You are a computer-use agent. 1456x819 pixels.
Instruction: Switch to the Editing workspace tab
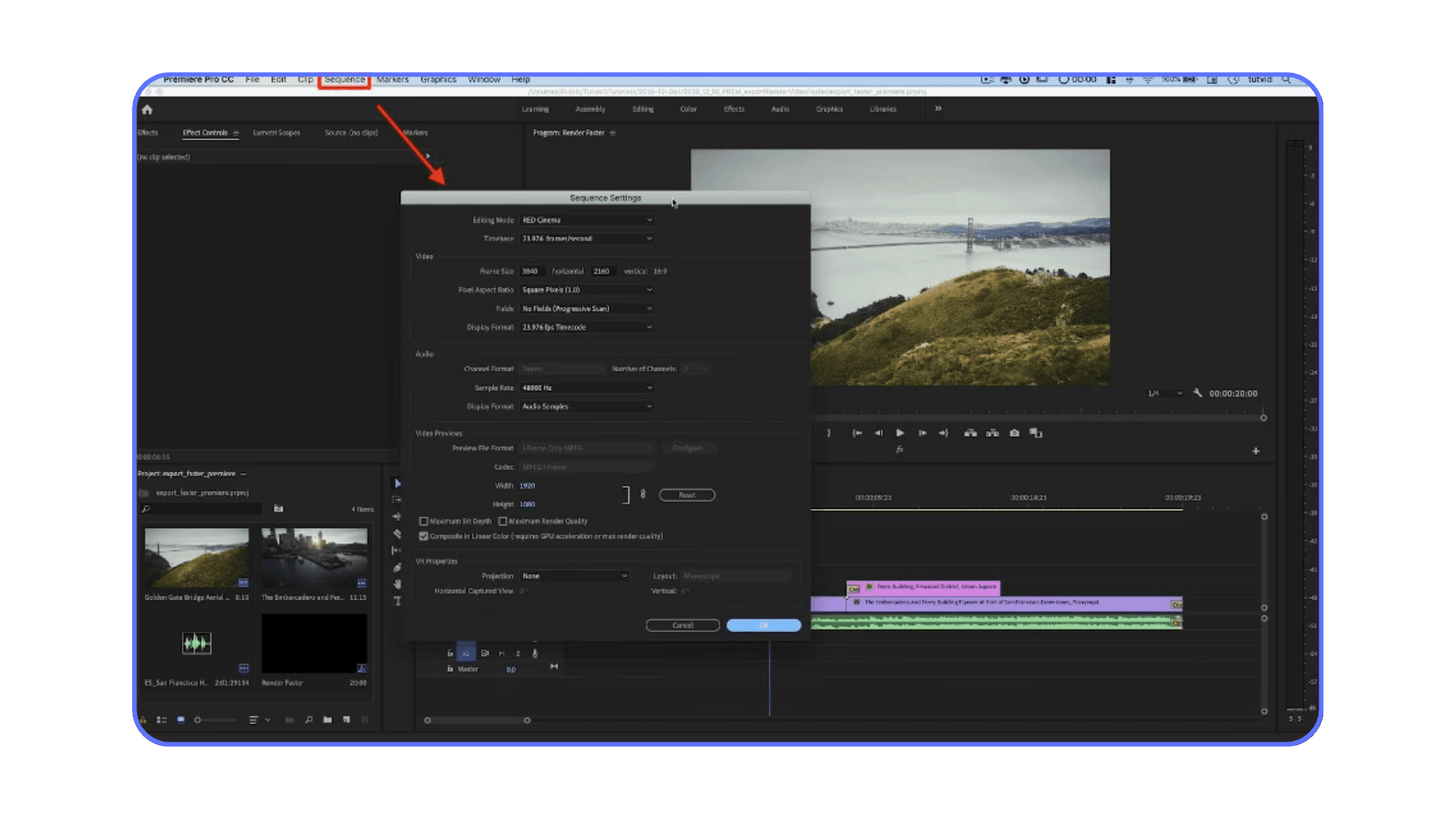[643, 109]
